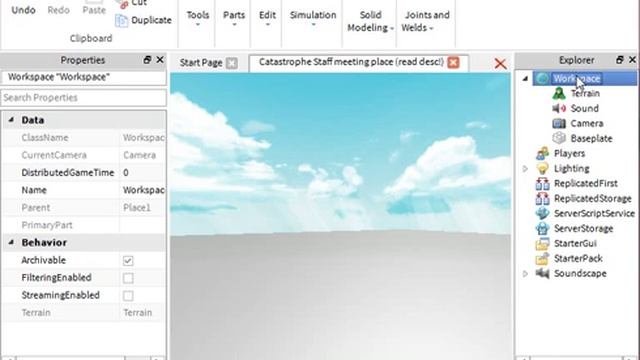Close the Properties panel
The height and width of the screenshot is (360, 640).
click(x=160, y=60)
